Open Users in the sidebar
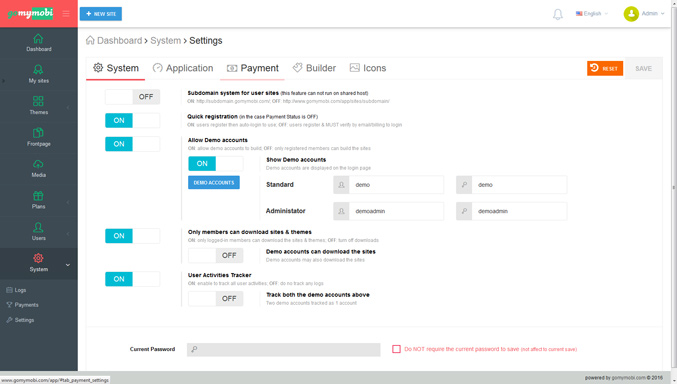Viewport: 677px width, 384px height. (x=38, y=232)
